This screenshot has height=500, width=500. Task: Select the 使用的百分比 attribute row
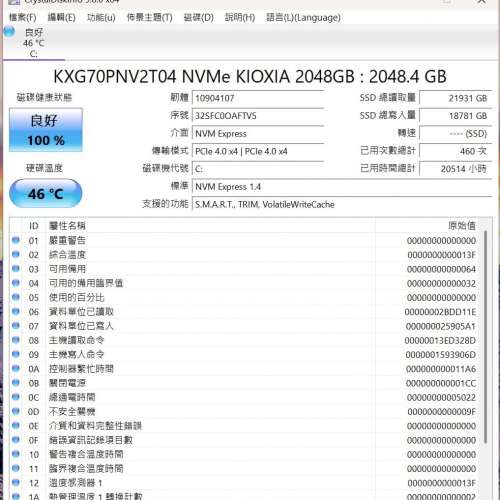coord(245,298)
